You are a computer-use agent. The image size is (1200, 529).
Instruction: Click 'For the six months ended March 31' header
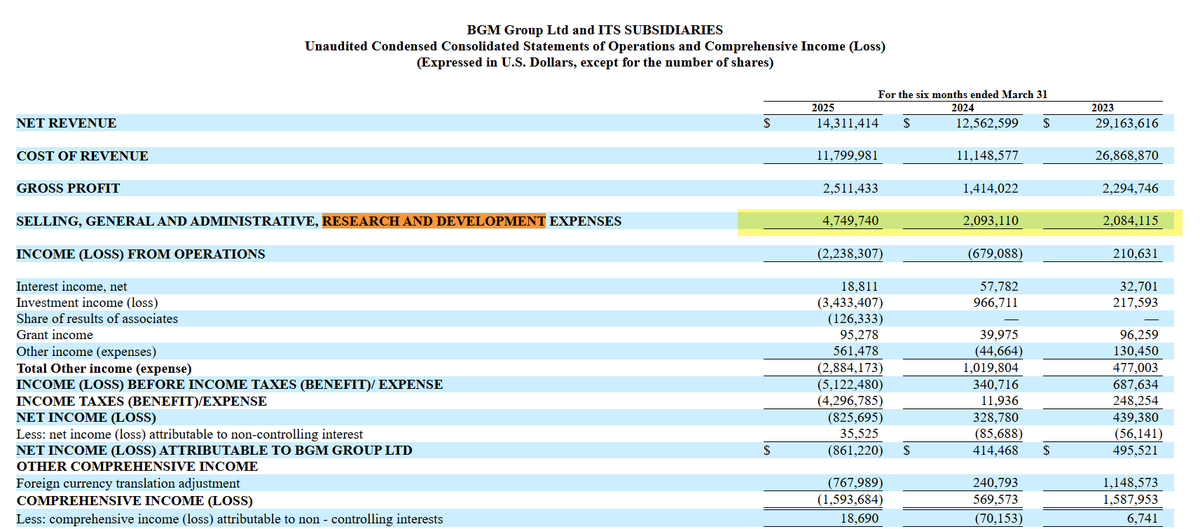962,94
